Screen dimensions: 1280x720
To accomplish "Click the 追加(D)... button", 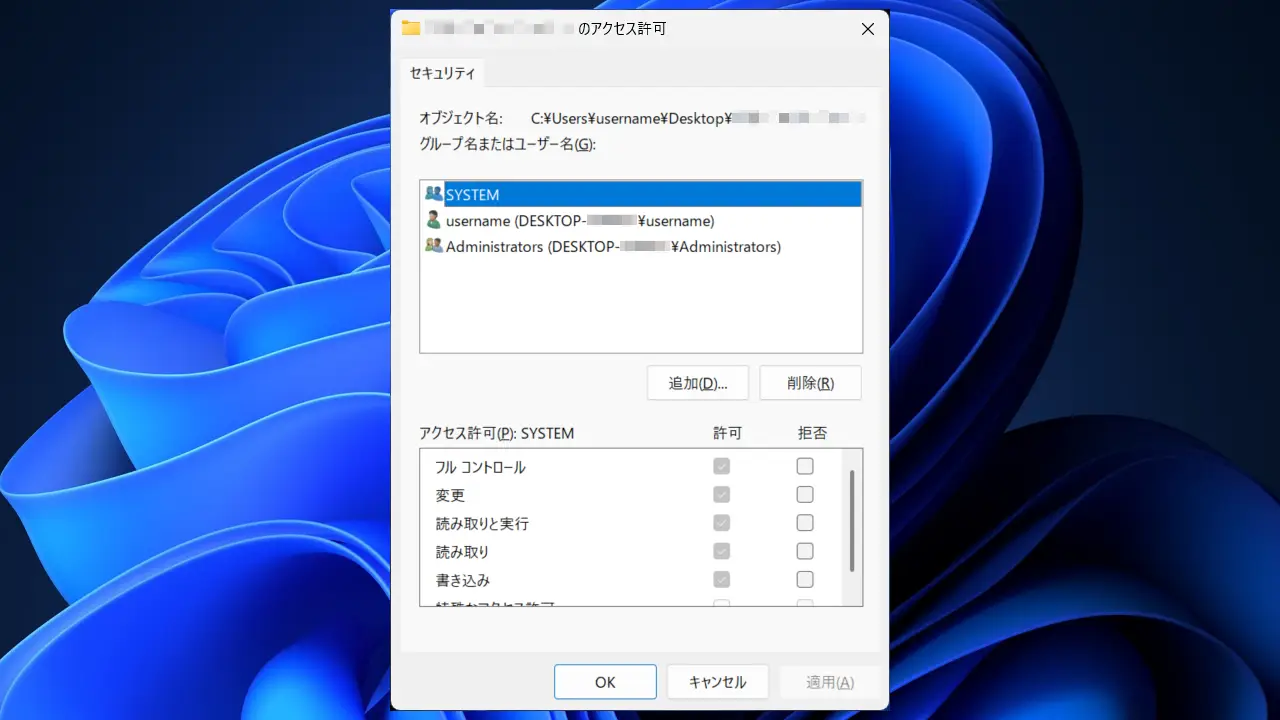I will click(697, 383).
